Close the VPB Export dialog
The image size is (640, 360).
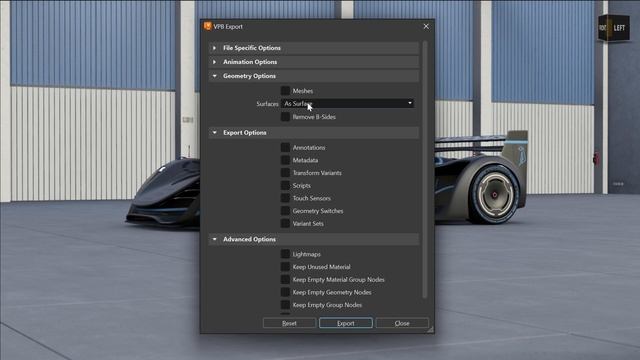coord(426,26)
